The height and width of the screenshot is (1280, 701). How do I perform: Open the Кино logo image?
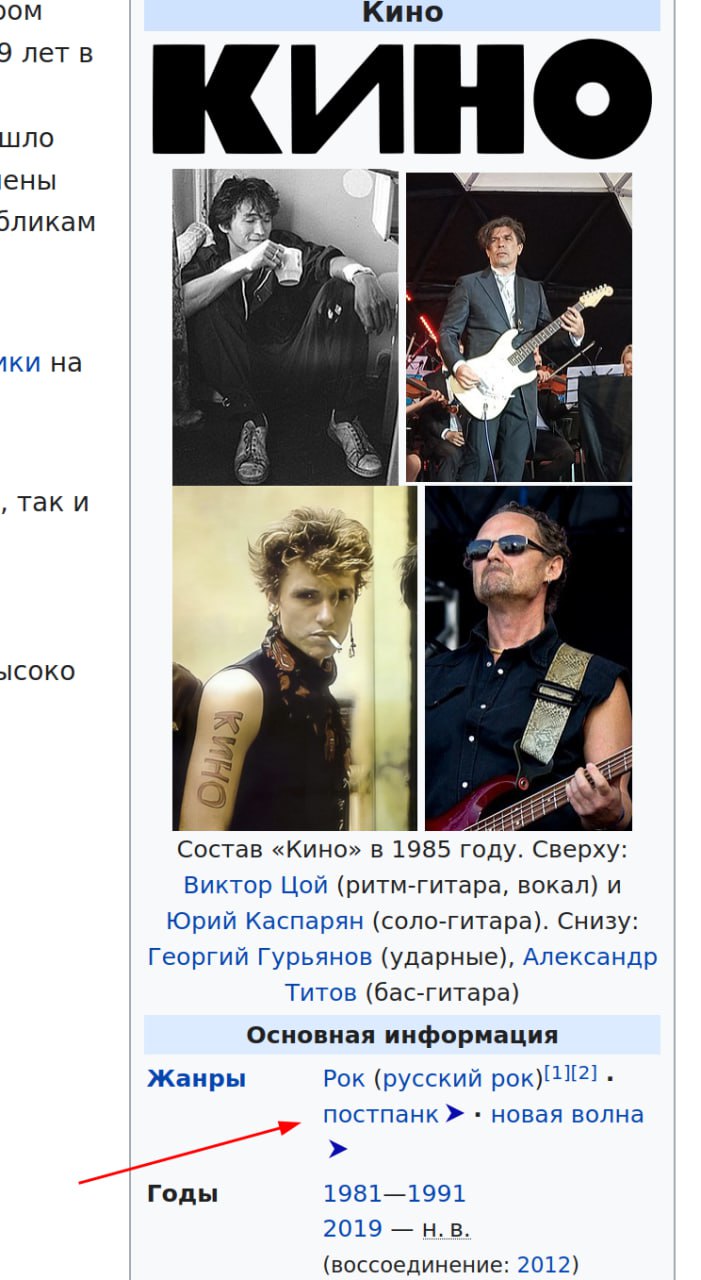click(402, 97)
